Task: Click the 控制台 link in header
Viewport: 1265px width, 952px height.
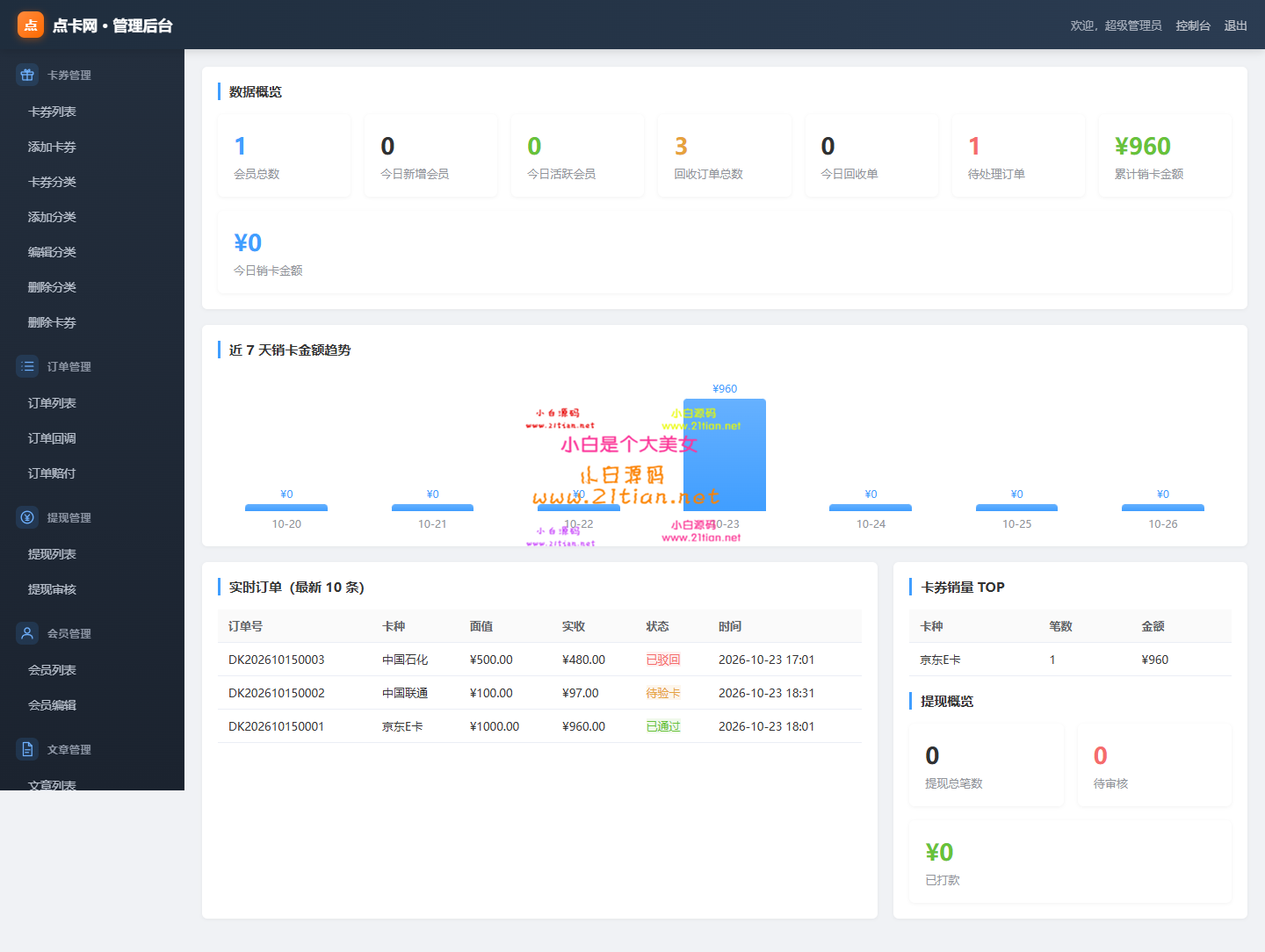Action: [x=1193, y=25]
